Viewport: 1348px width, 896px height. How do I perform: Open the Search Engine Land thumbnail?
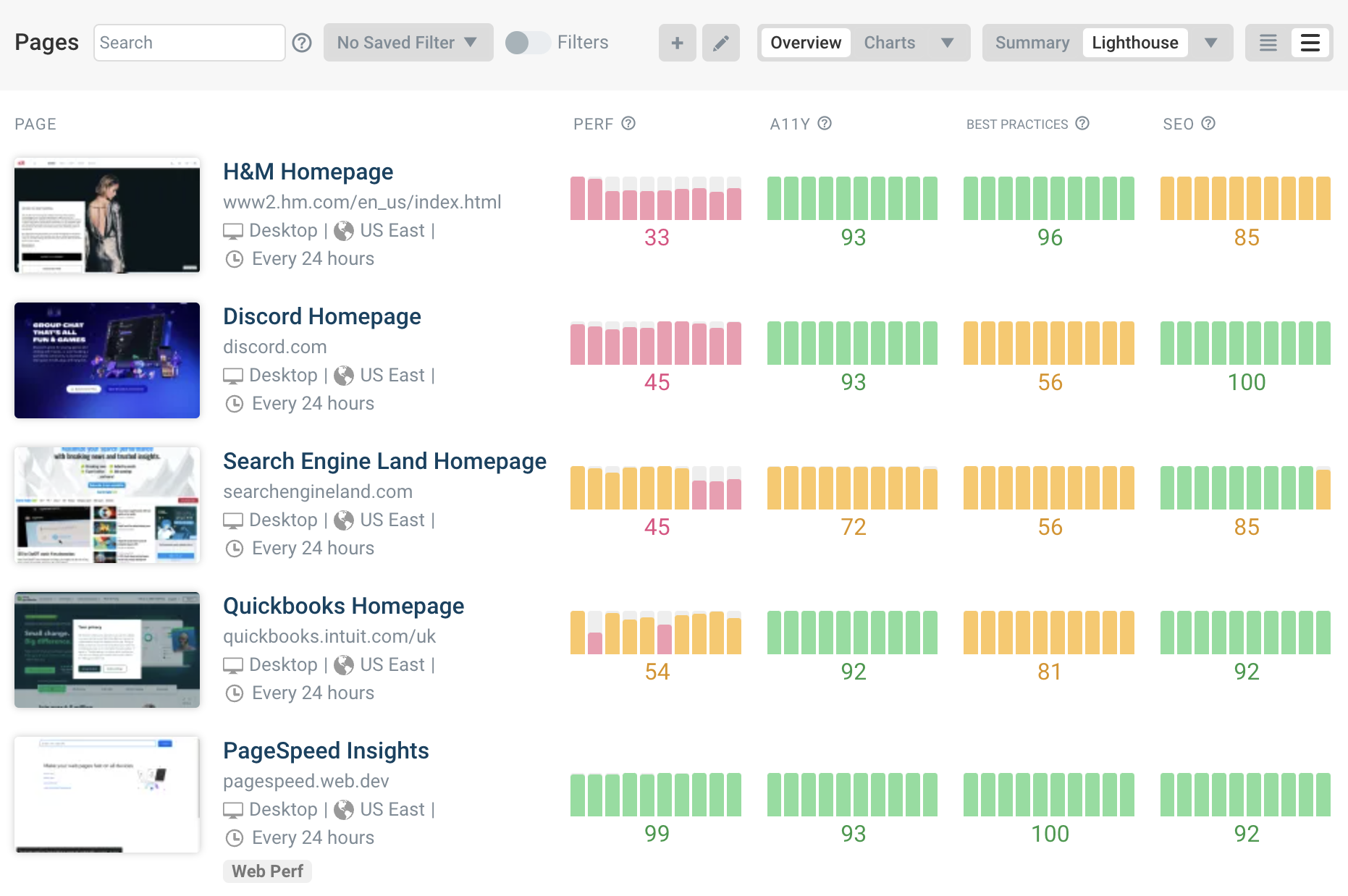[107, 505]
